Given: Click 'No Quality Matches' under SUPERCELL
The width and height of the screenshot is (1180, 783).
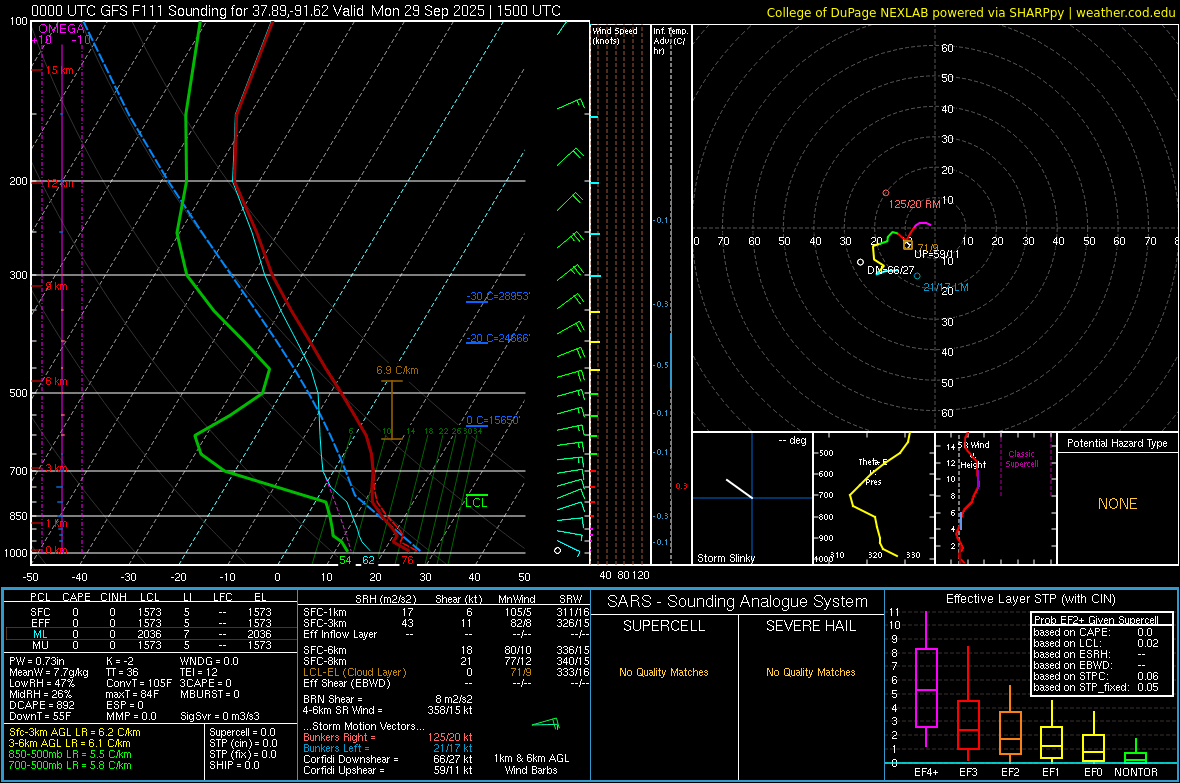Looking at the screenshot, I should point(664,672).
